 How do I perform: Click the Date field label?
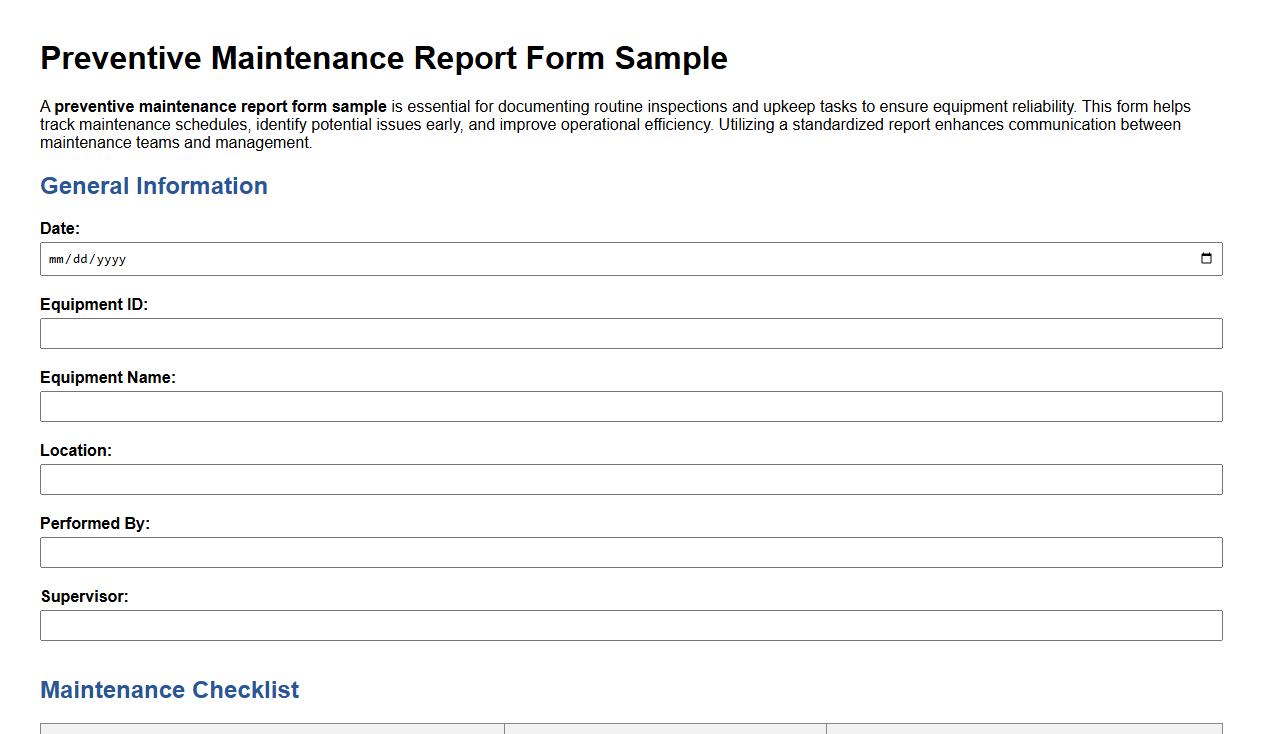pos(59,228)
